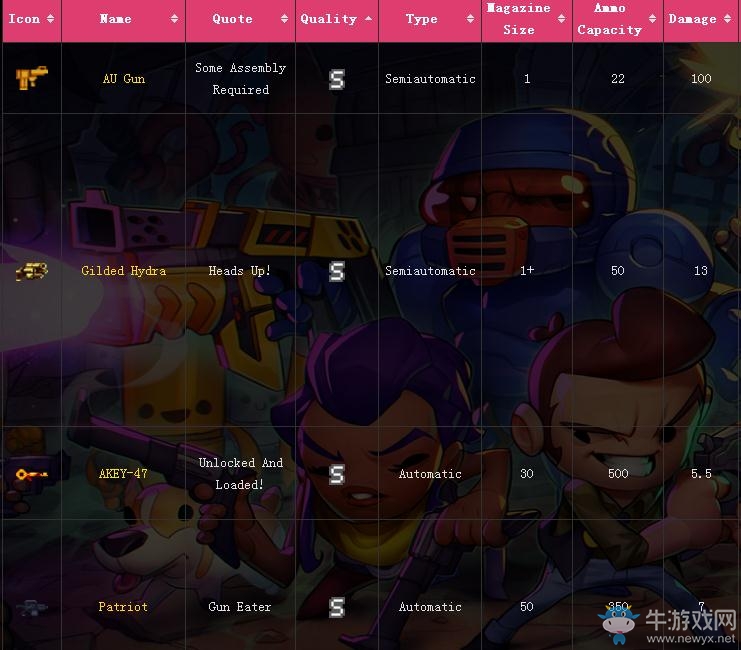Click AU Gun's magazine size value 1
The height and width of the screenshot is (650, 741).
(x=527, y=79)
